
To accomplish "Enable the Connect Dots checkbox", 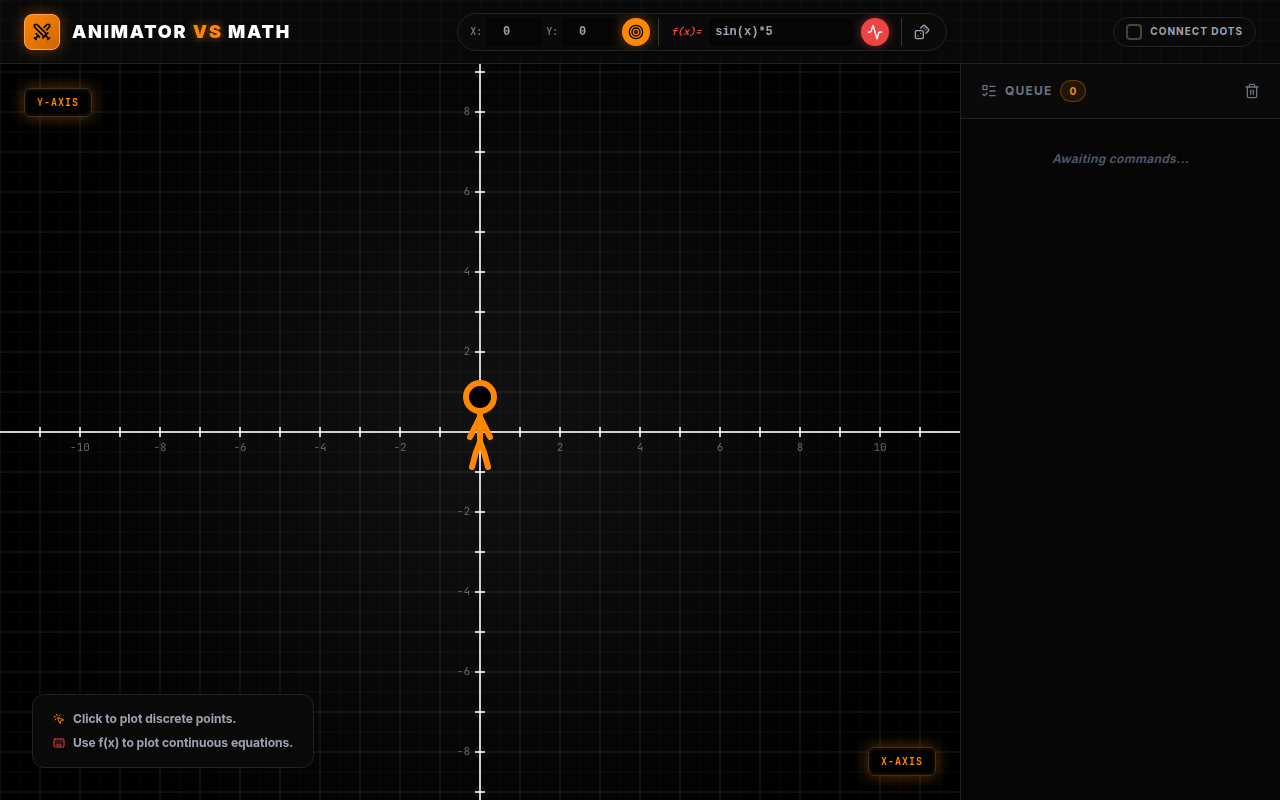I will (x=1134, y=32).
